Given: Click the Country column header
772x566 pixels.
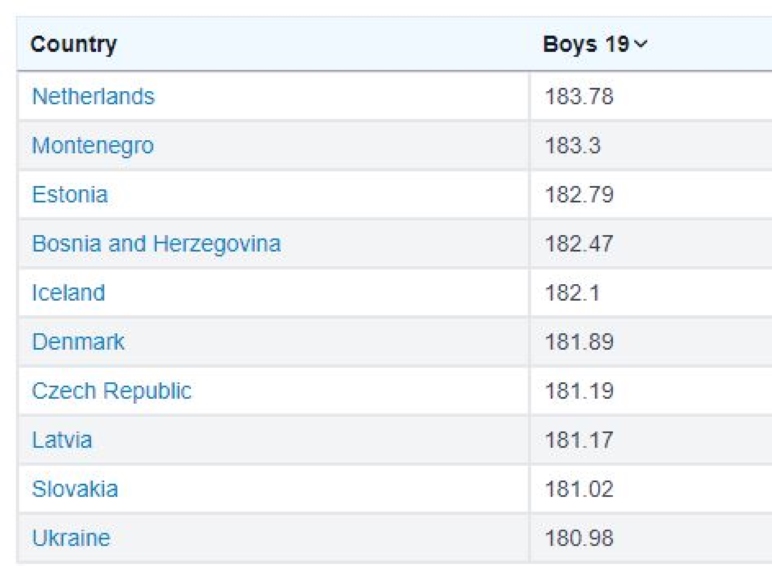Looking at the screenshot, I should tap(74, 45).
